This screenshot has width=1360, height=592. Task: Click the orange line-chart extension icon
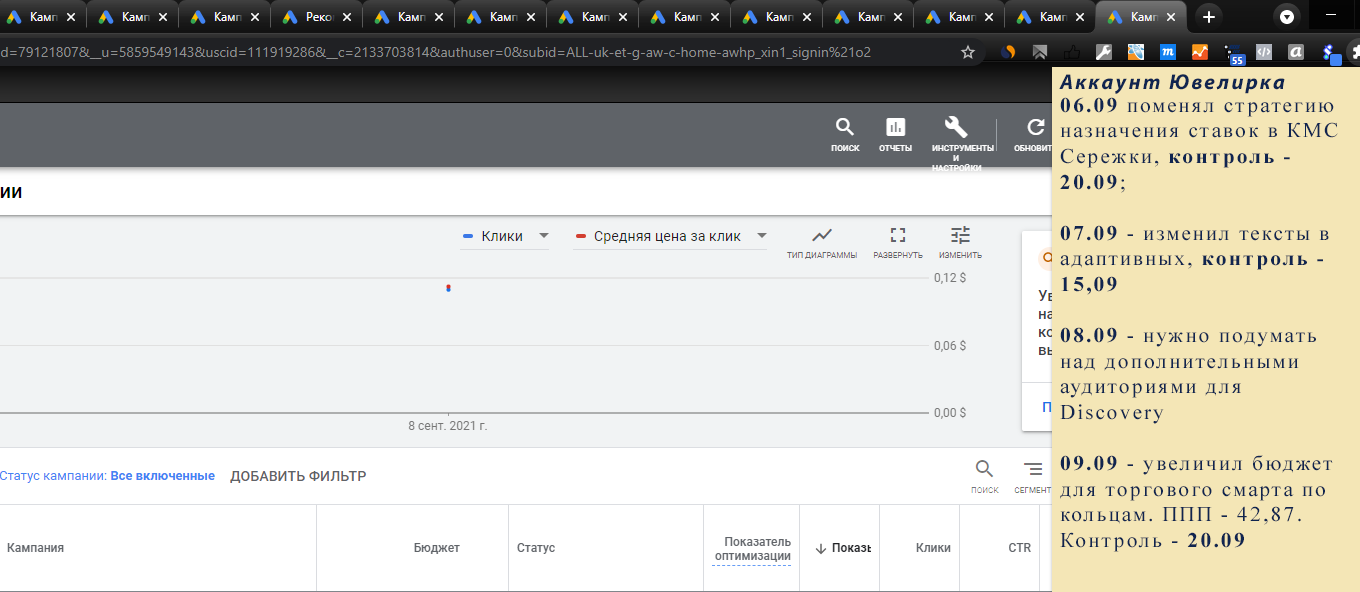tap(1199, 52)
